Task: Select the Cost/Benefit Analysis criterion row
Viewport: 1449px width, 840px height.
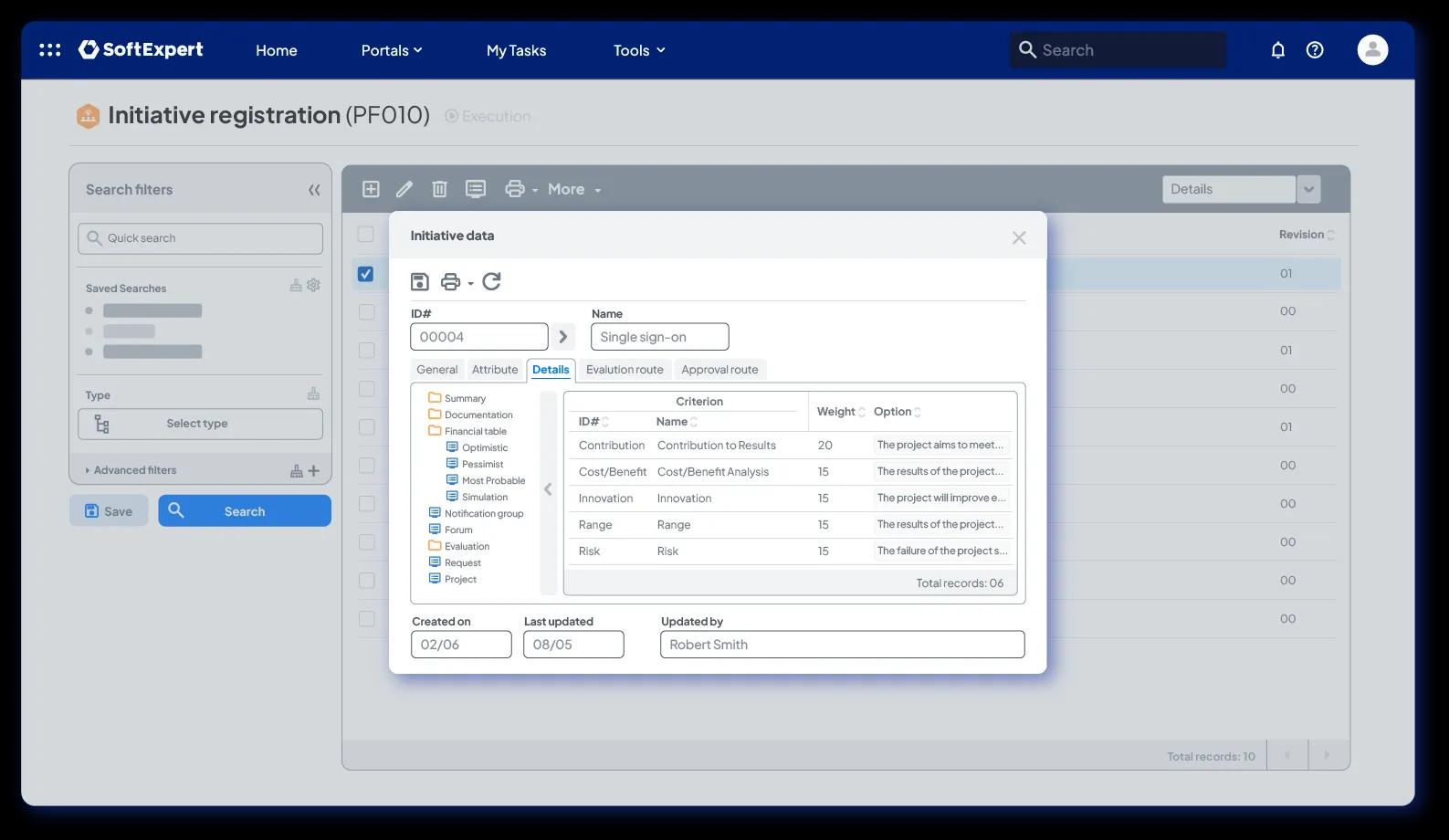Action: (790, 472)
